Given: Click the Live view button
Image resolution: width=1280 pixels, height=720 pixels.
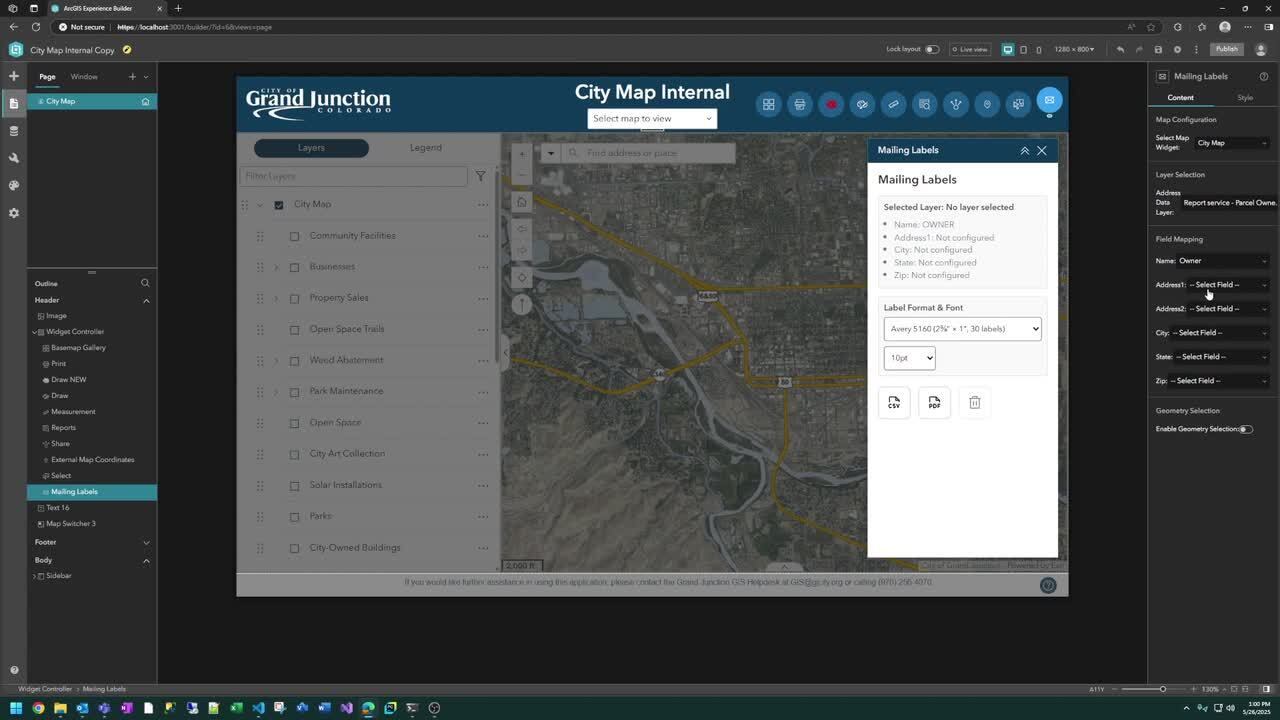Looking at the screenshot, I should (x=969, y=49).
